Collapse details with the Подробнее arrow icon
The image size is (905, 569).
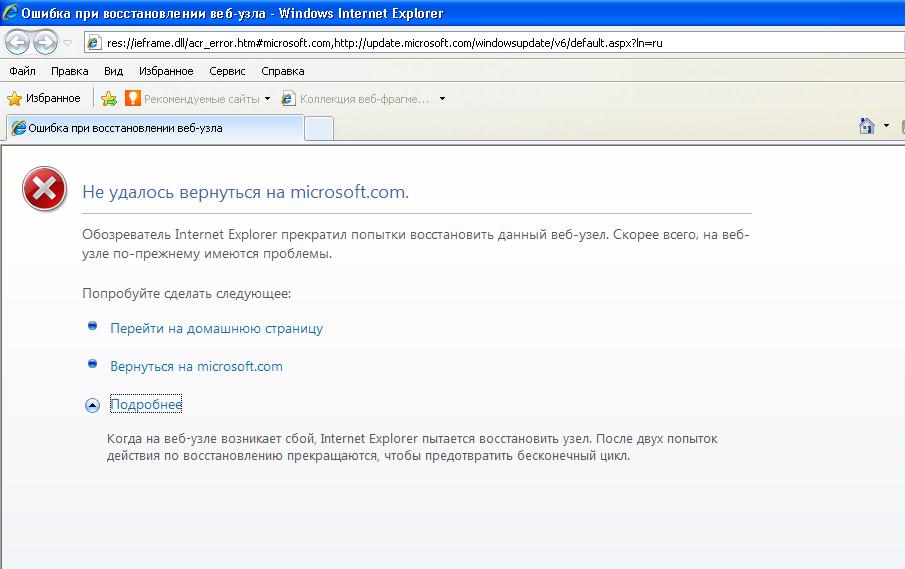click(92, 405)
